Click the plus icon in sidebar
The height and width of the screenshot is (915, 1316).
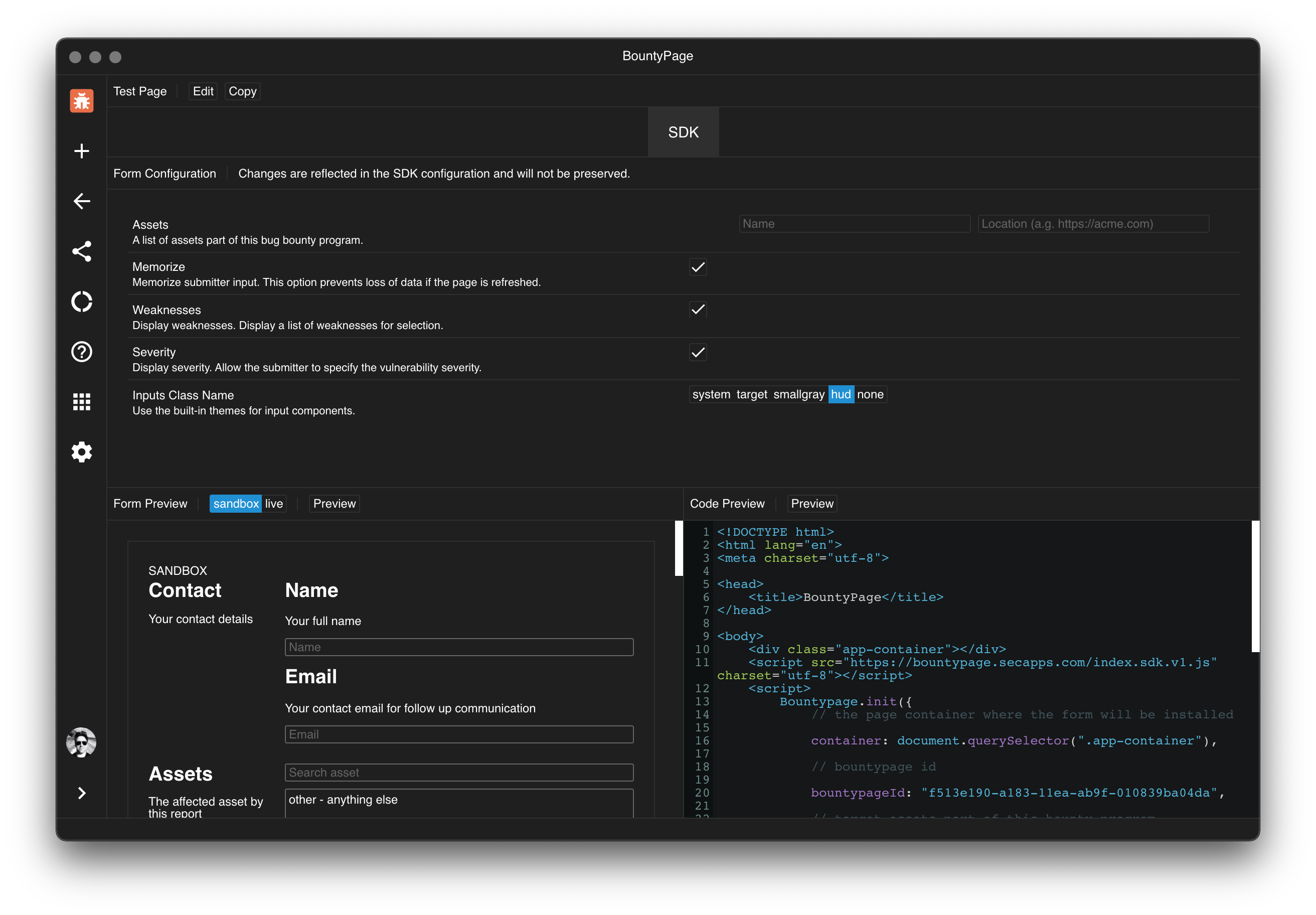point(81,151)
